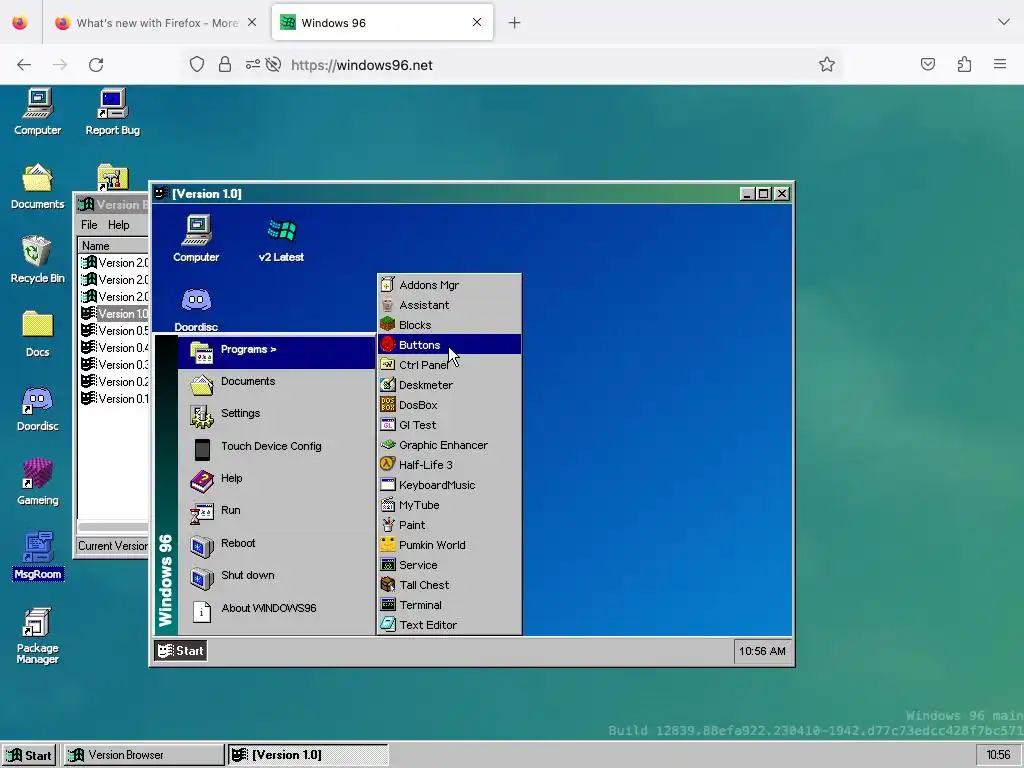Launch Assistant from Programs submenu
This screenshot has width=1024, height=768.
pos(449,305)
